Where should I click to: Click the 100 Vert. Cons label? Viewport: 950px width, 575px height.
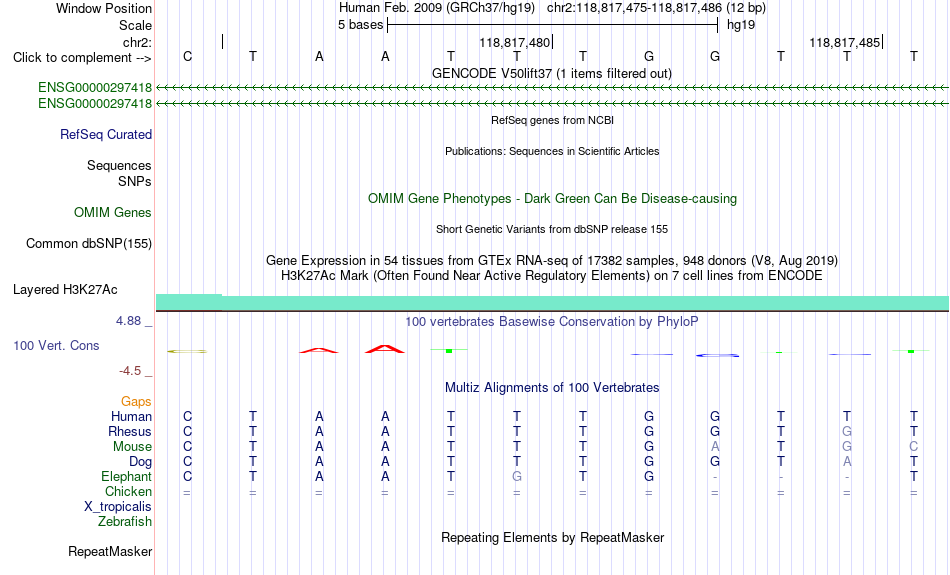click(x=56, y=345)
